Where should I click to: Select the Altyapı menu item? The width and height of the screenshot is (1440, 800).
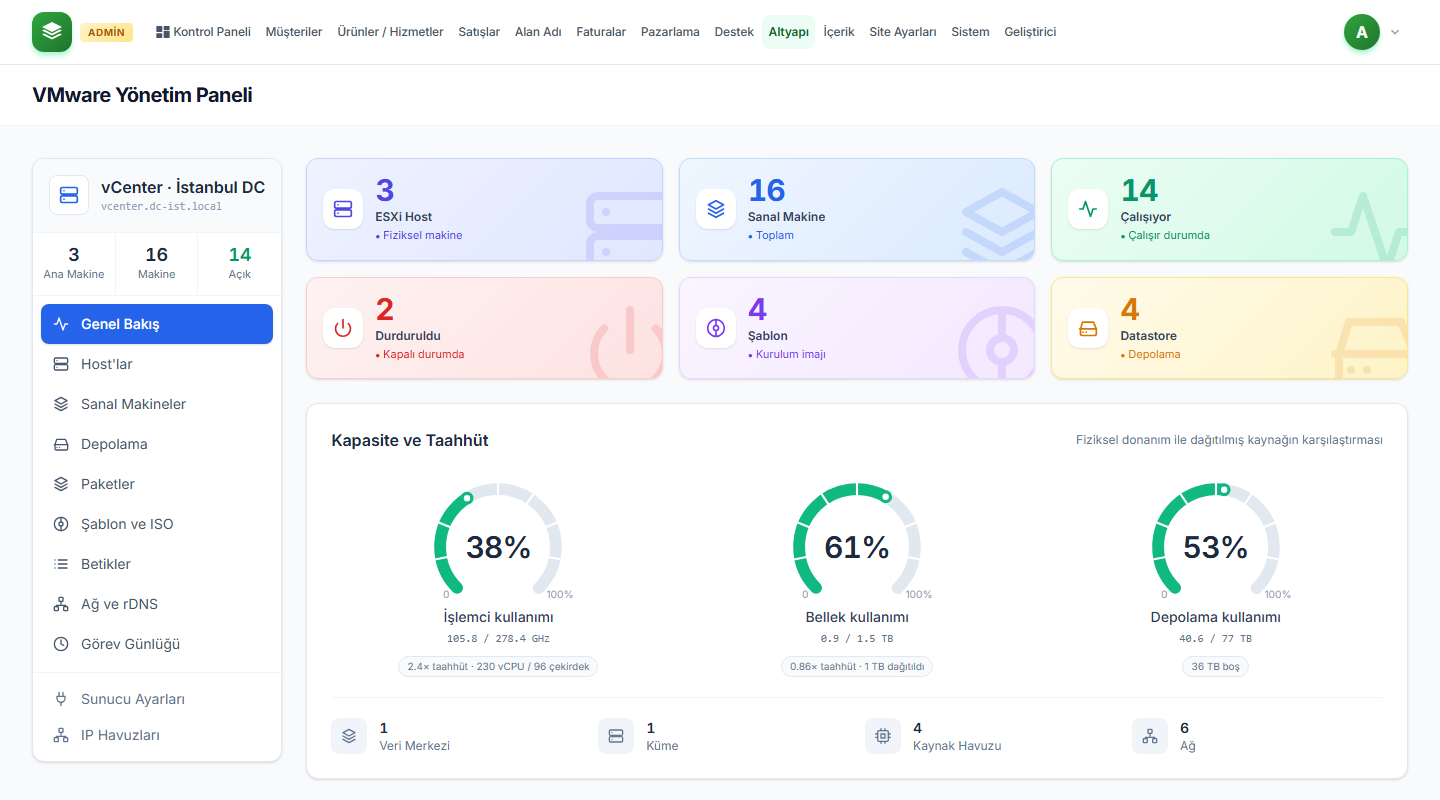788,32
